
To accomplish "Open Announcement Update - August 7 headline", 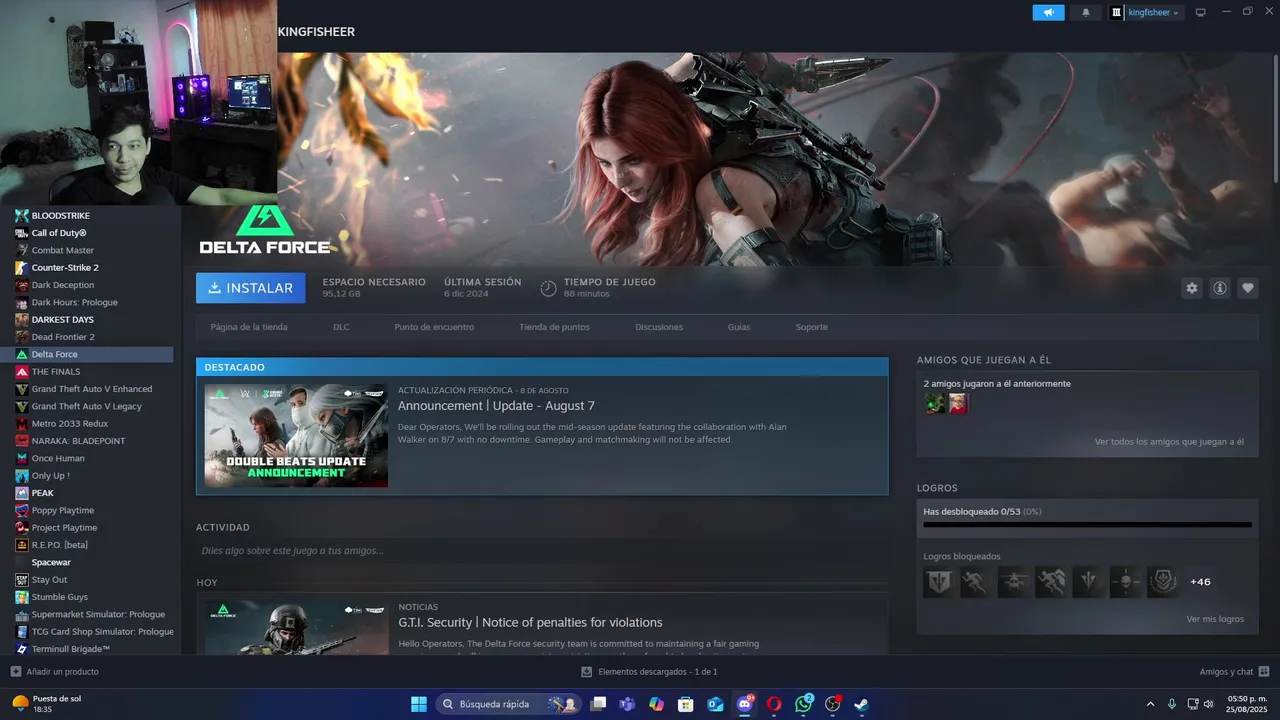I will tap(496, 406).
